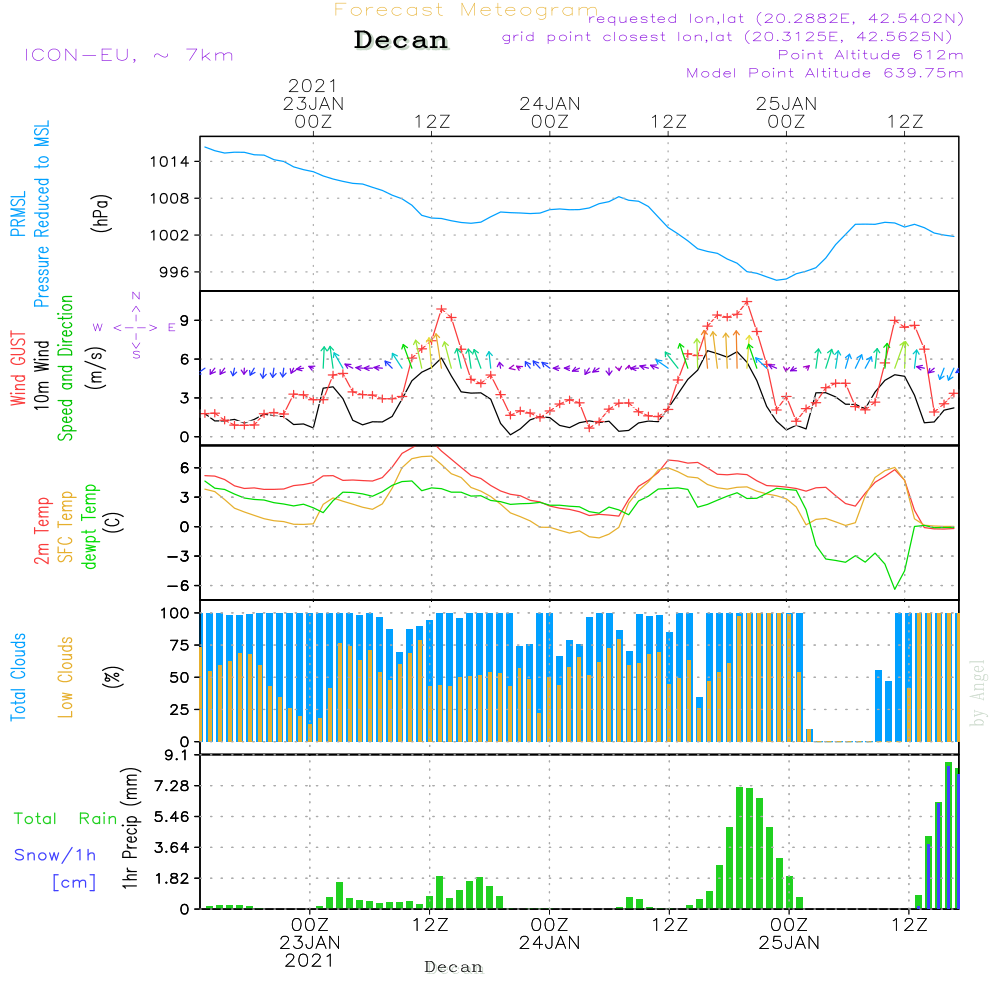This screenshot has width=1000, height=1000.
Task: Click the bottom axis '00Z 23JAN 2021' label
Action: point(310,943)
